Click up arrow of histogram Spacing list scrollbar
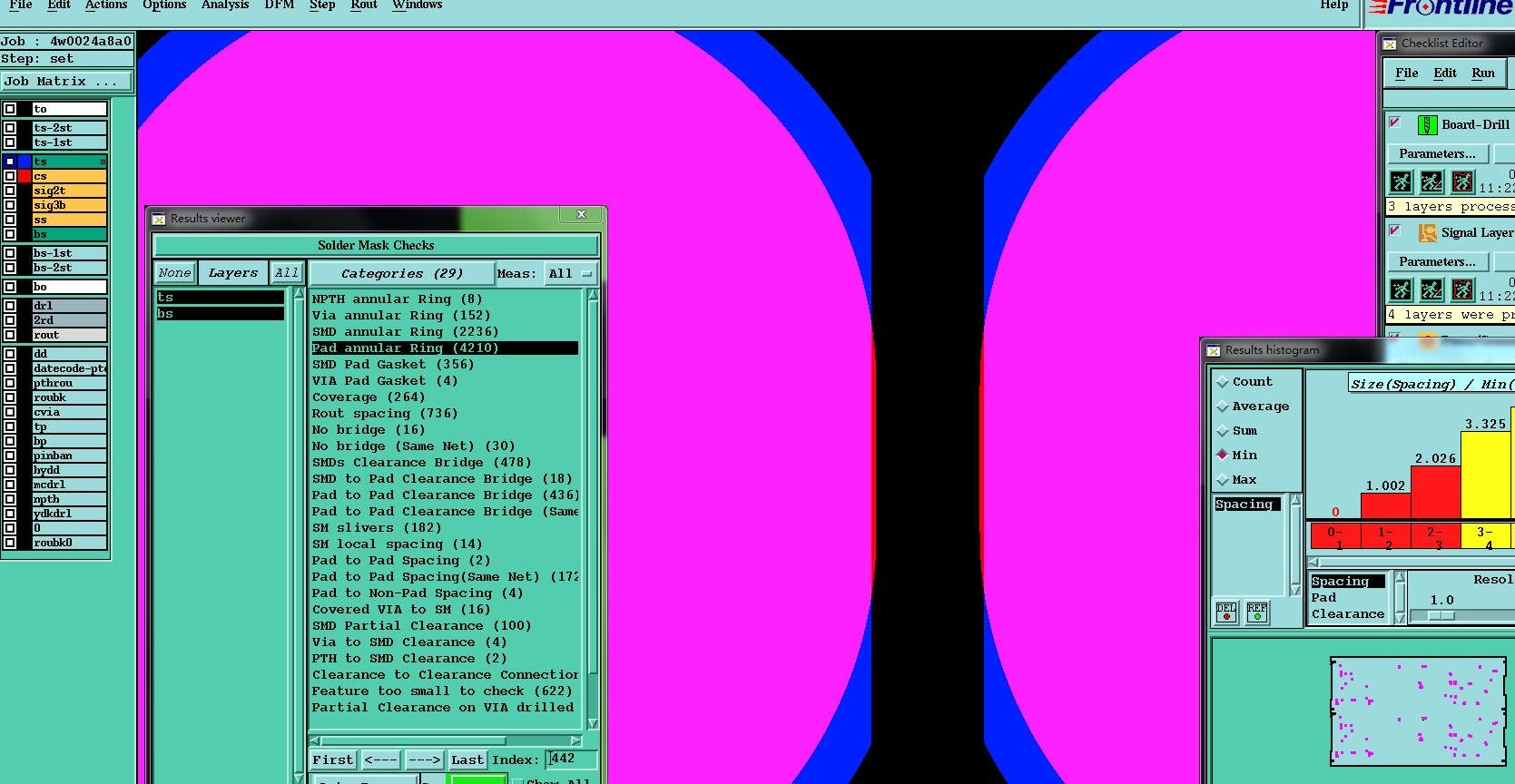 (x=1295, y=501)
